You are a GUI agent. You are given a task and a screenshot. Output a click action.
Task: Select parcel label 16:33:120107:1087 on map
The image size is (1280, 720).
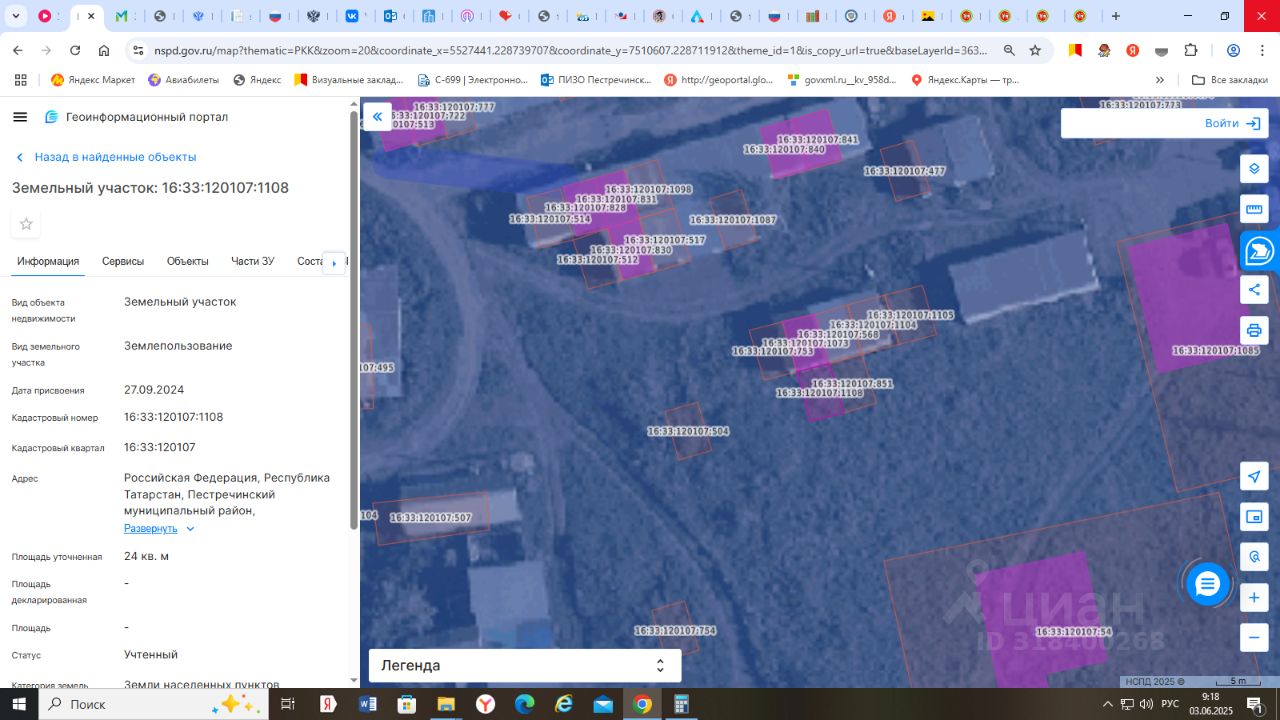point(733,220)
